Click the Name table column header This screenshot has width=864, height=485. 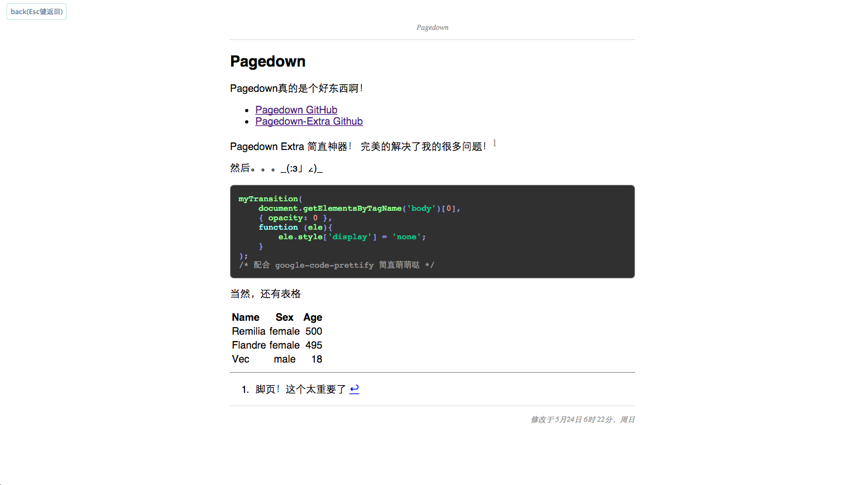pos(245,317)
